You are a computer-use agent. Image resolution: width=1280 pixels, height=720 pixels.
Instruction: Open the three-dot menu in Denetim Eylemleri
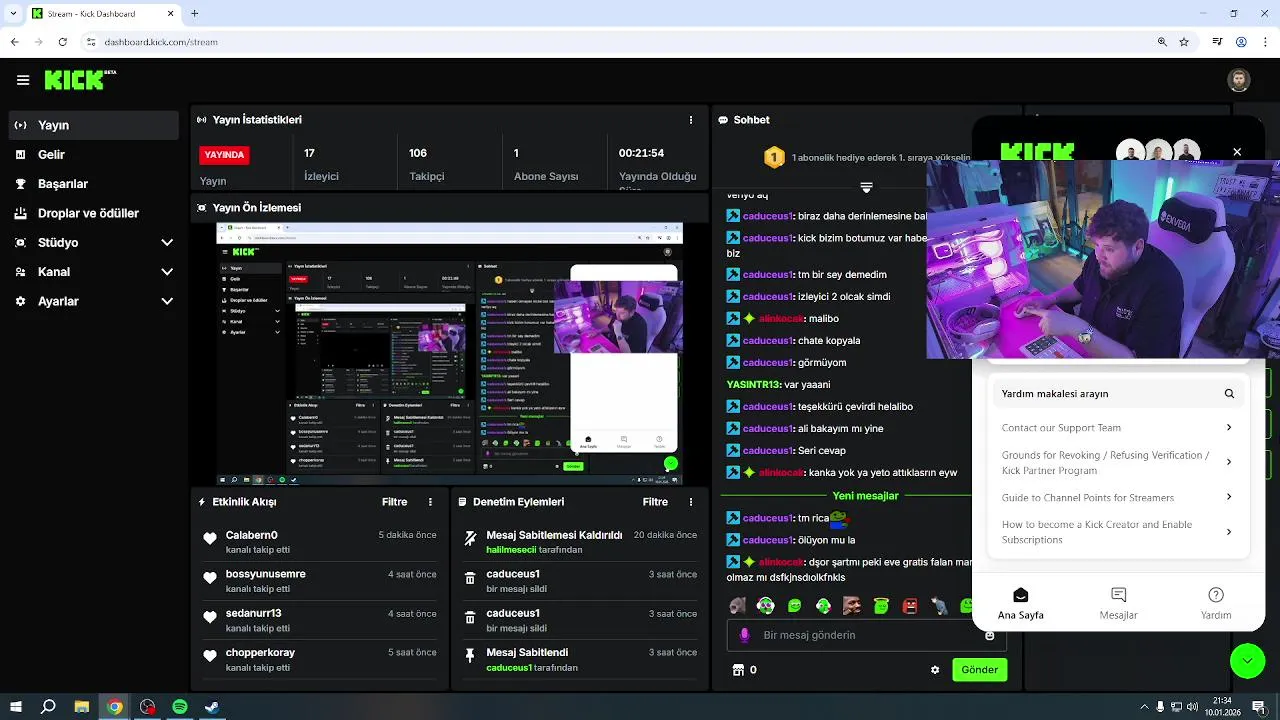(x=690, y=502)
